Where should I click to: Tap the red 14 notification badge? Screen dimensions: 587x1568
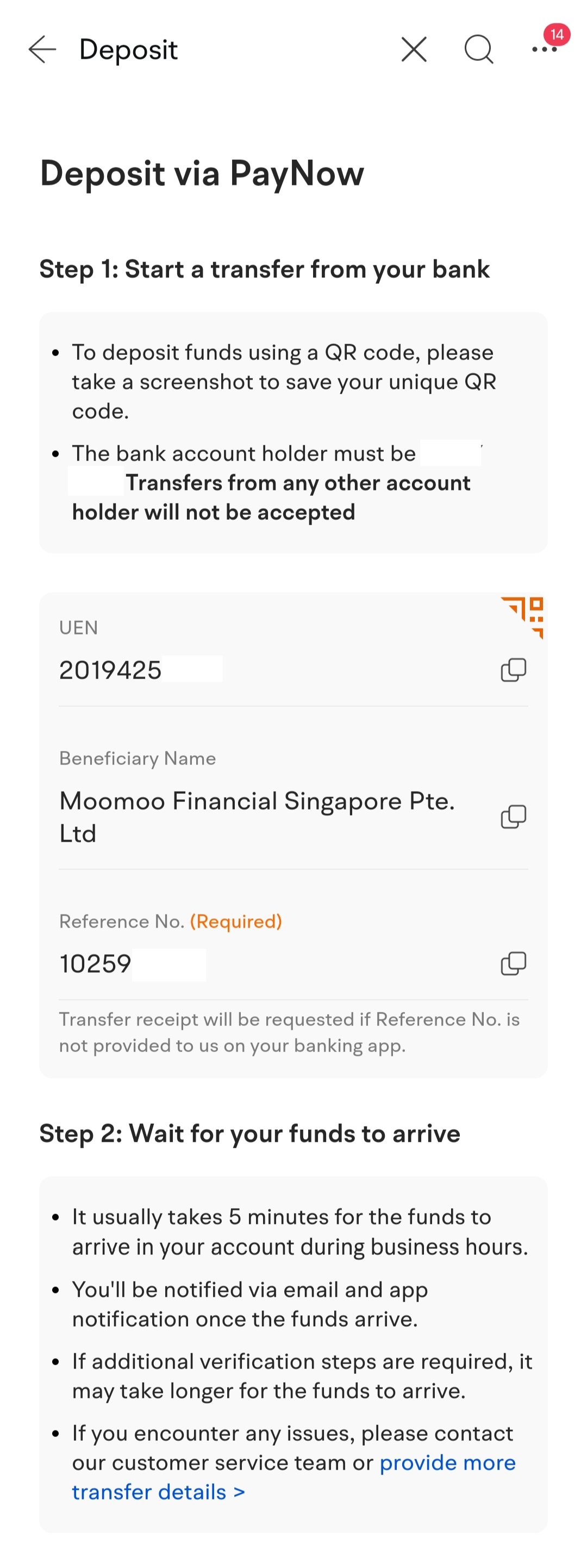click(557, 35)
